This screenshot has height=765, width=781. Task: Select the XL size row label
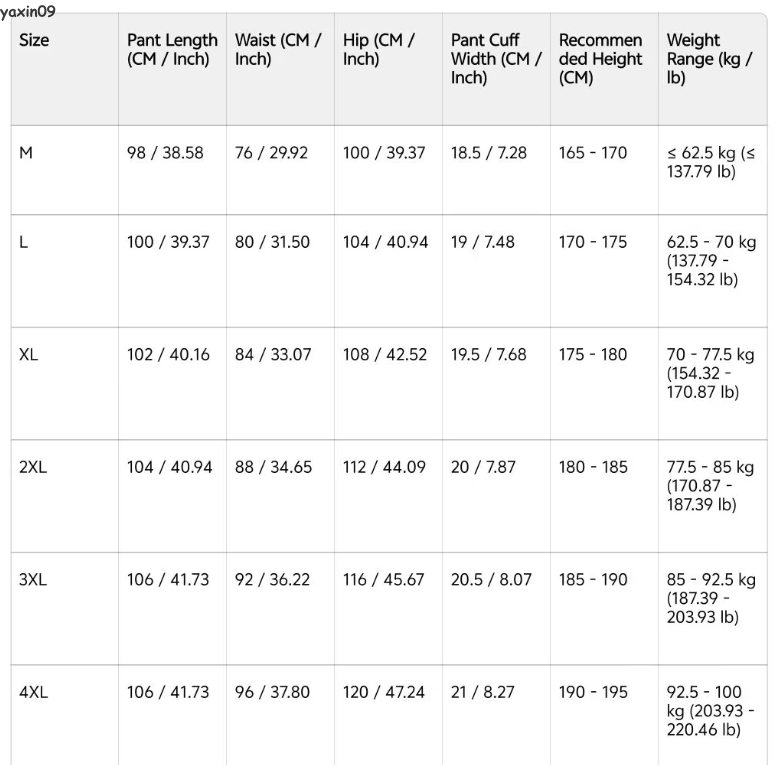click(x=28, y=355)
